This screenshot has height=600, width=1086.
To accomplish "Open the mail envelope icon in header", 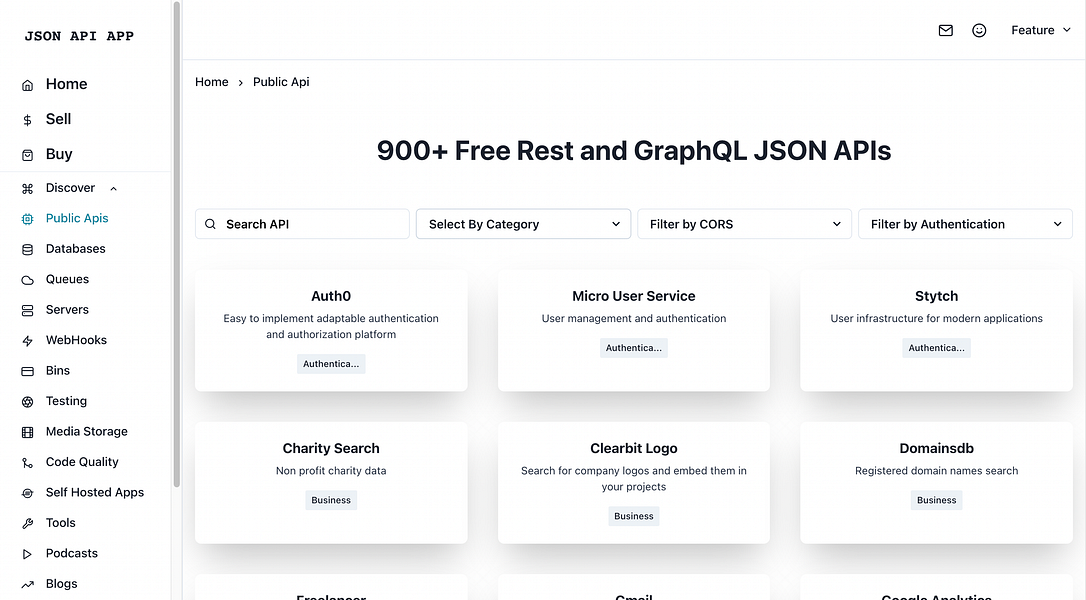I will coord(945,30).
